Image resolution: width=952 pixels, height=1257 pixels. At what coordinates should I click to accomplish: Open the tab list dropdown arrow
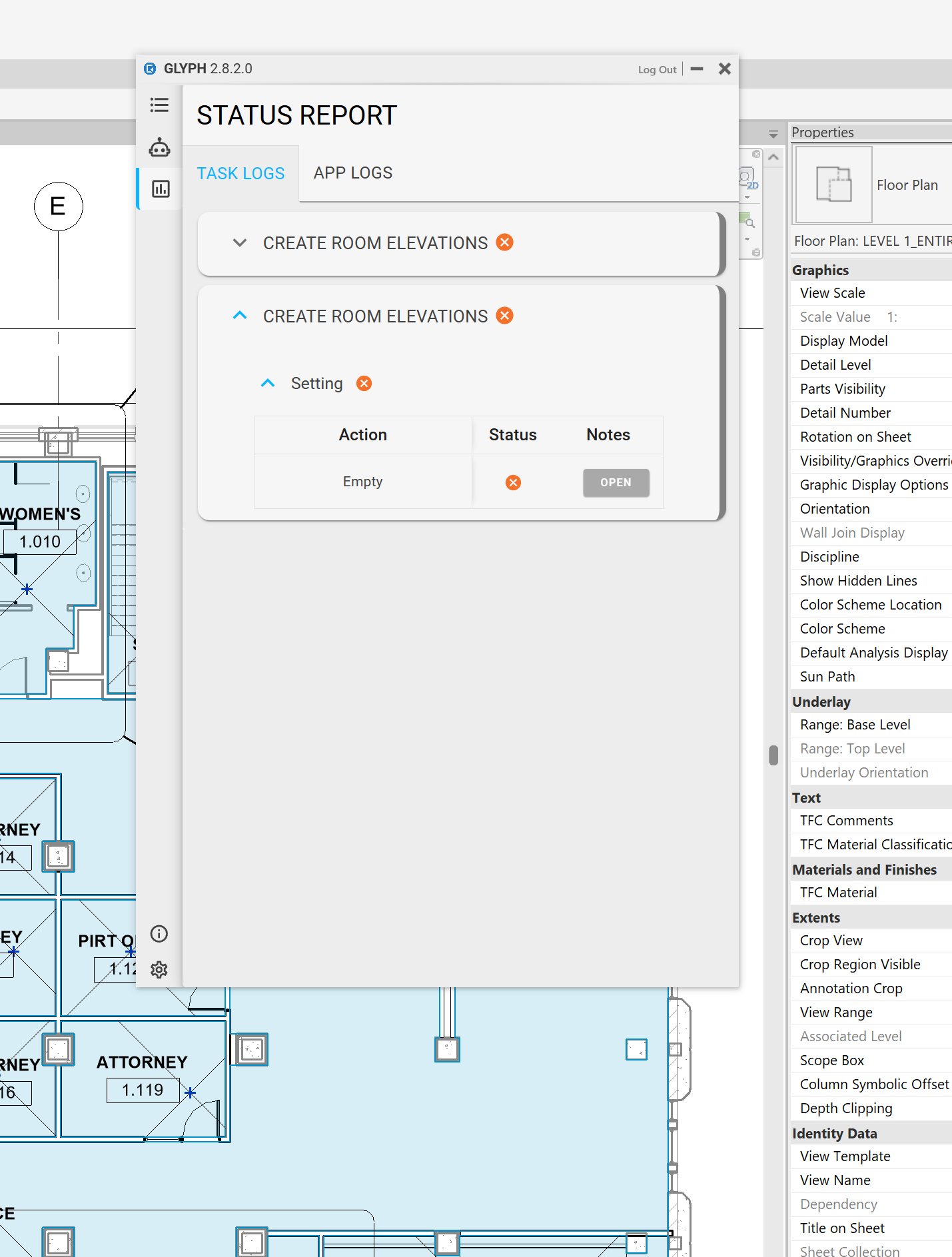773,134
